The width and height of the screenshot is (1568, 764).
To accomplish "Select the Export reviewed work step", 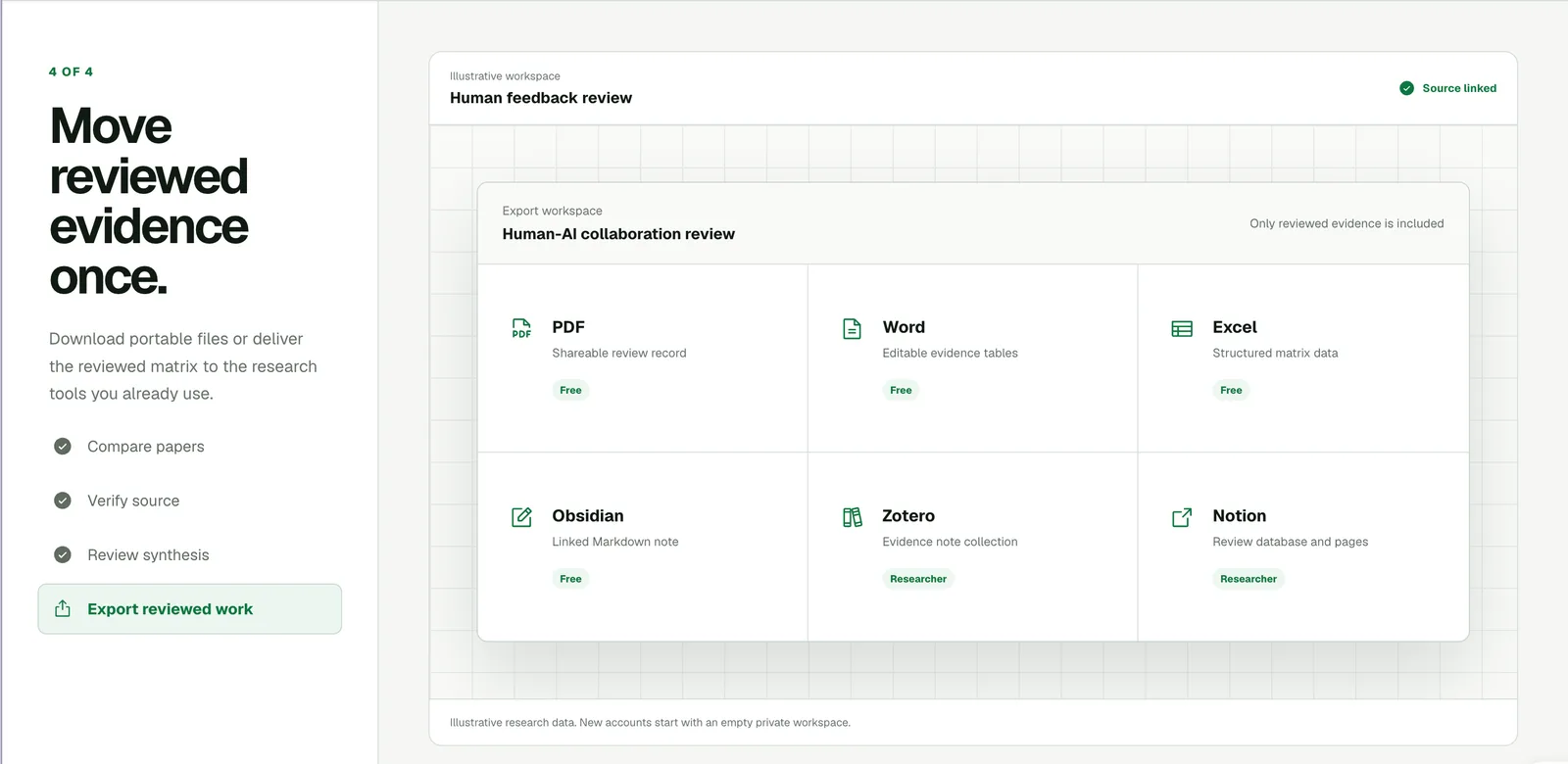I will (190, 608).
